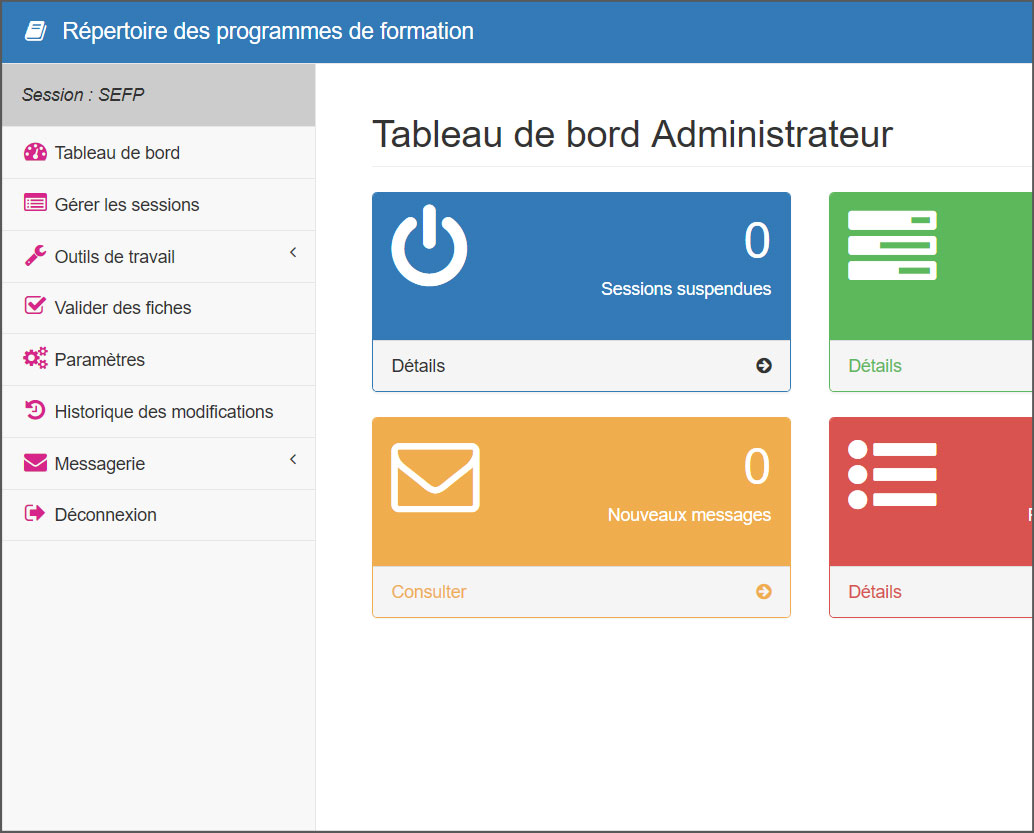The width and height of the screenshot is (1034, 833).
Task: Click the Historique des modifications history icon
Action: 35,410
